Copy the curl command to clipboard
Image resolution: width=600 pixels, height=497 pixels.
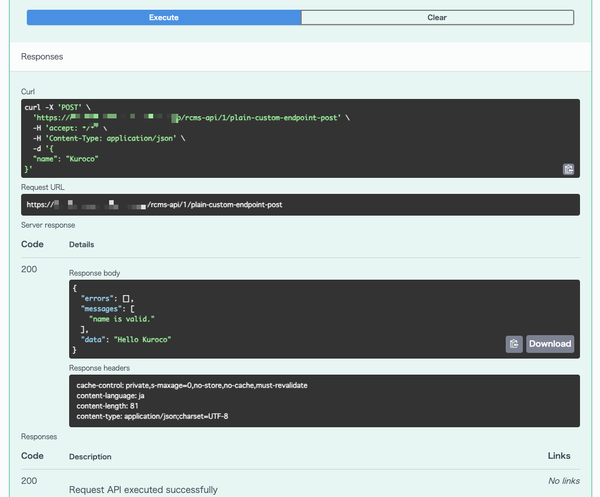[568, 169]
